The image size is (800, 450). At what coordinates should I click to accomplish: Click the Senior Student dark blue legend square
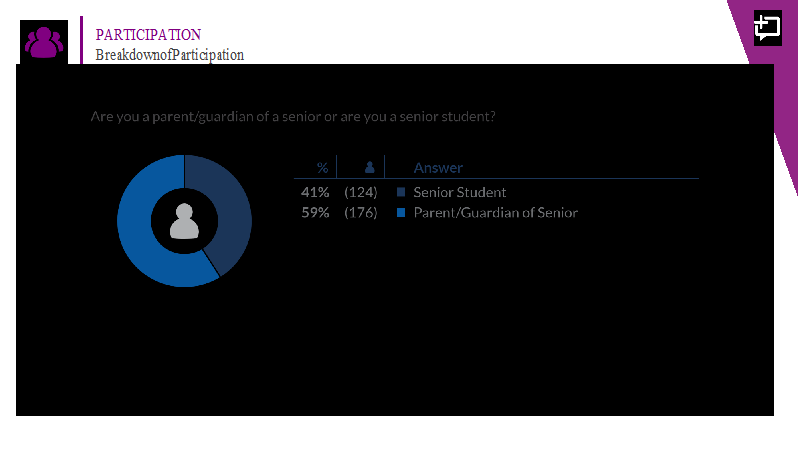point(401,192)
